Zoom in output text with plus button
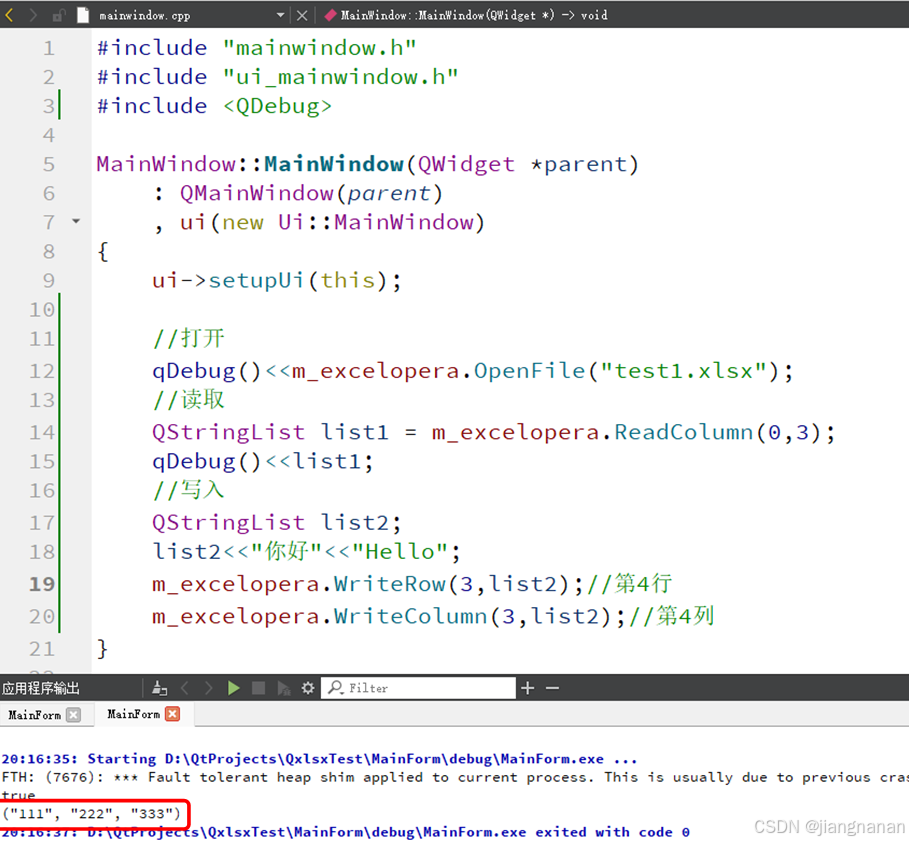This screenshot has width=909, height=842. (528, 688)
